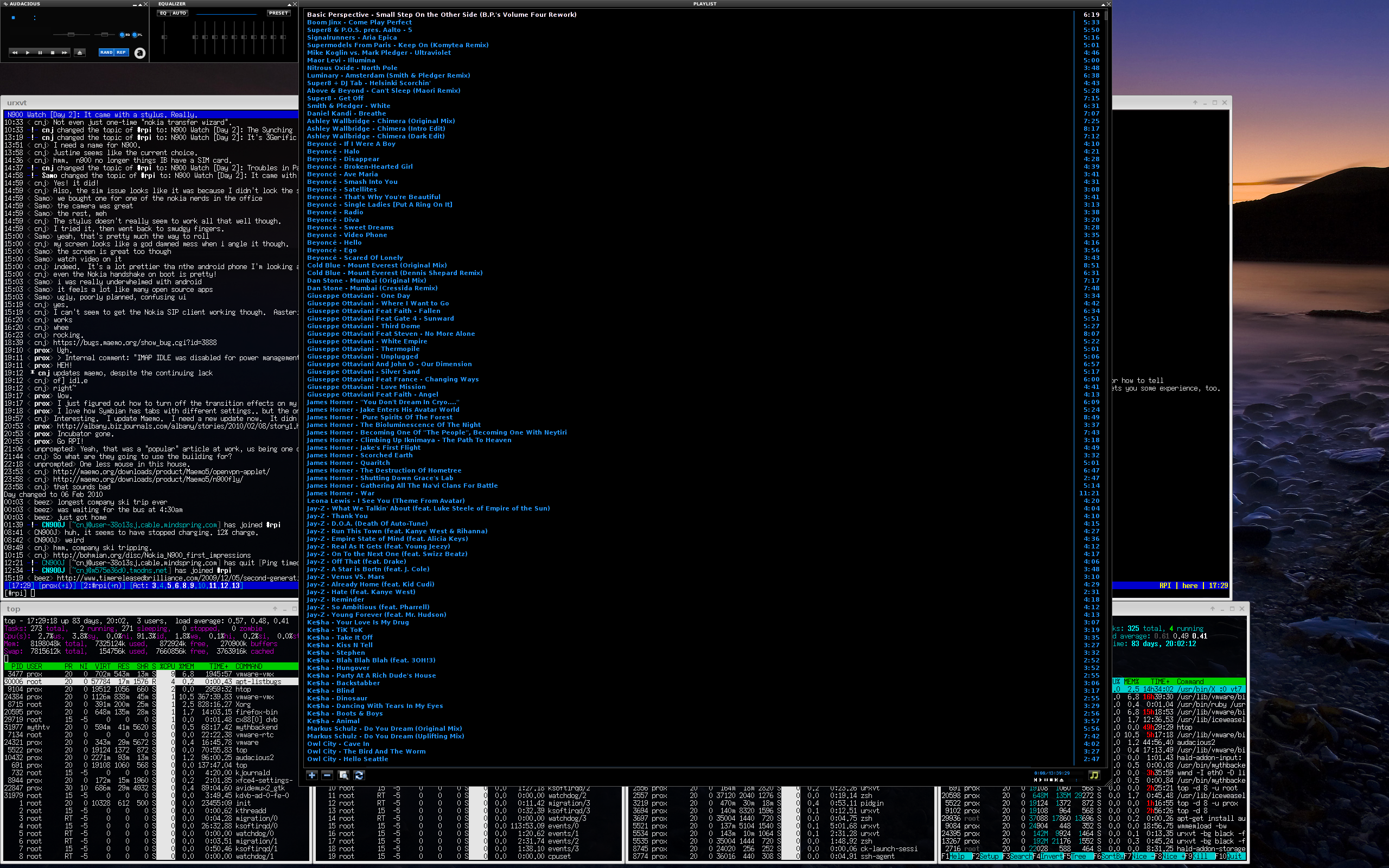Image resolution: width=1389 pixels, height=868 pixels.
Task: Open file with the eject button
Action: coord(80,52)
